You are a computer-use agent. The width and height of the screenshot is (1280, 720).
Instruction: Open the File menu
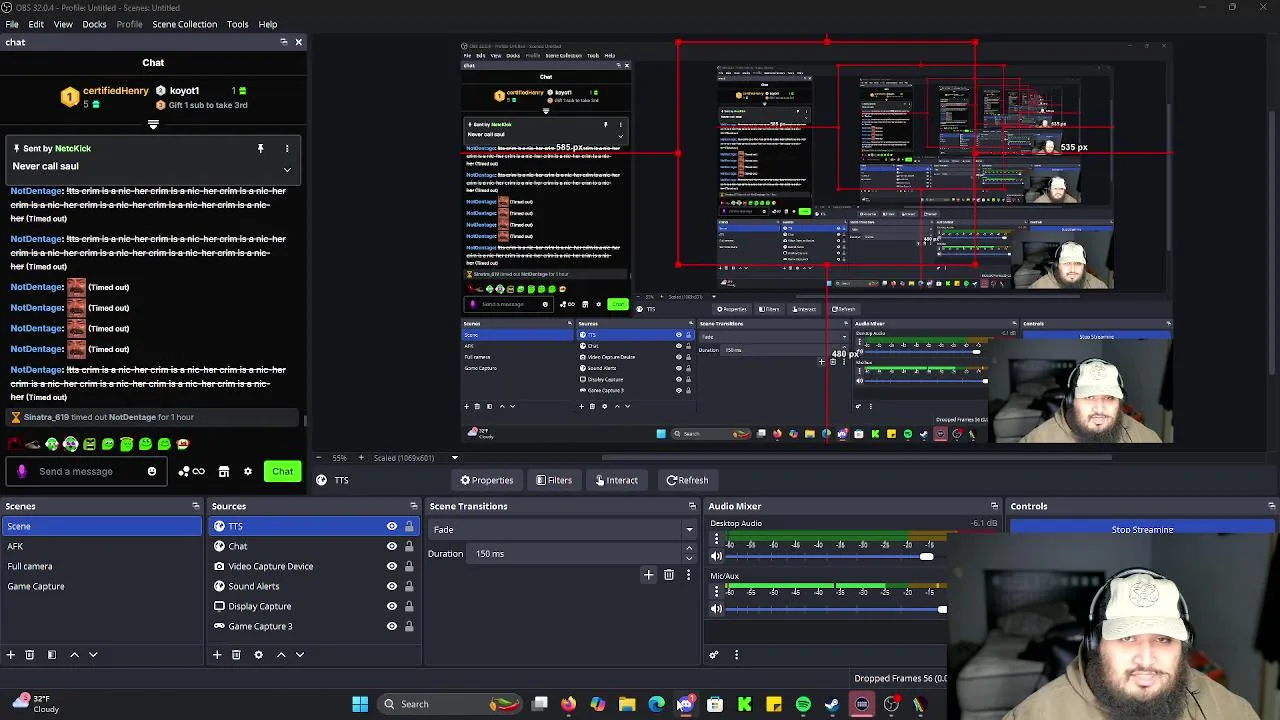[x=12, y=24]
